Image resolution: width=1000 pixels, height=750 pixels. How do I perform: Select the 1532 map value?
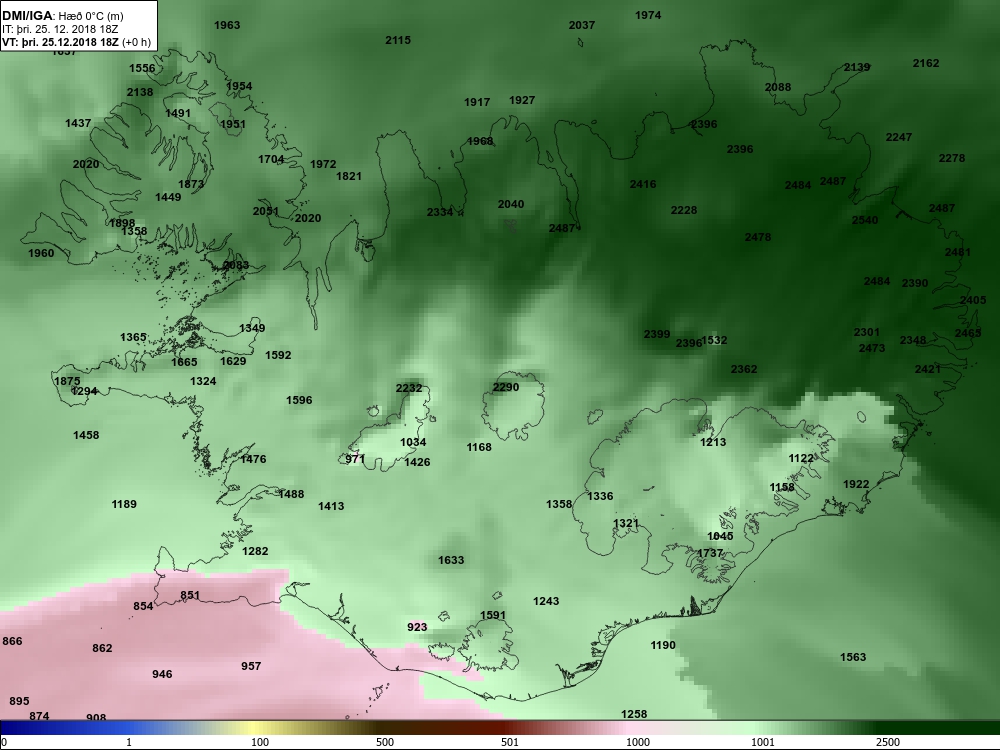(714, 341)
